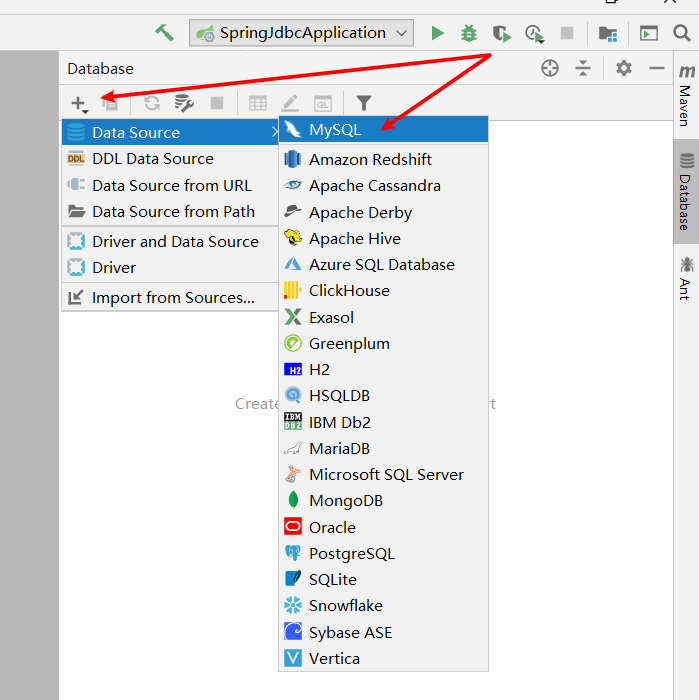Select Data Source menu entry
Image resolution: width=699 pixels, height=700 pixels.
point(170,132)
